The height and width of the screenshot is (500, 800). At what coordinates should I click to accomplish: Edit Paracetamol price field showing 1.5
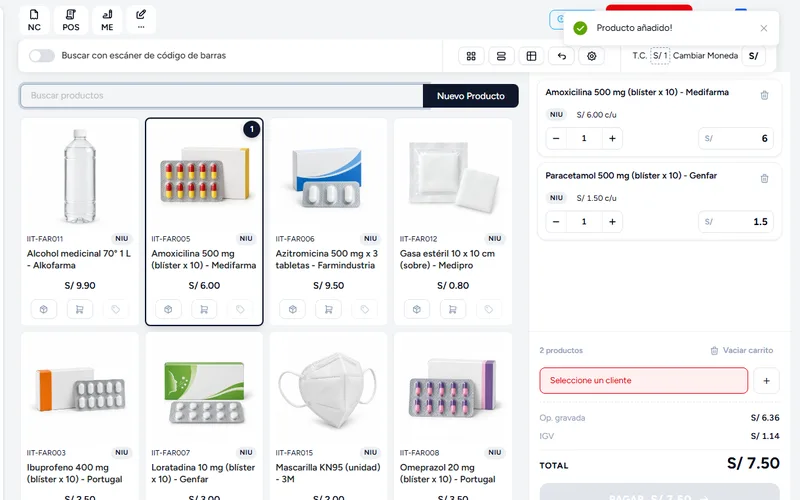tap(736, 221)
